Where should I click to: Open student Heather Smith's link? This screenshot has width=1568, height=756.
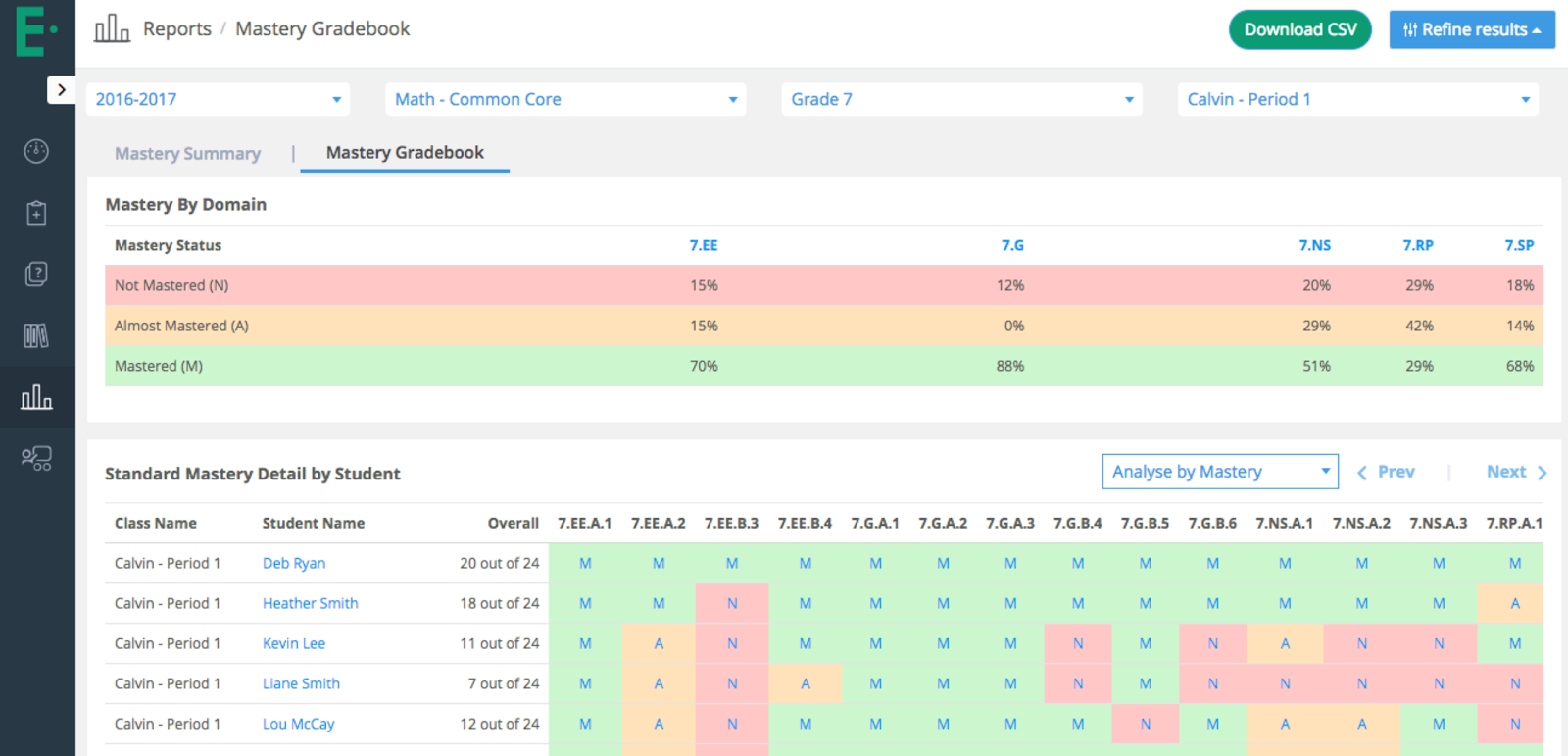[x=311, y=603]
